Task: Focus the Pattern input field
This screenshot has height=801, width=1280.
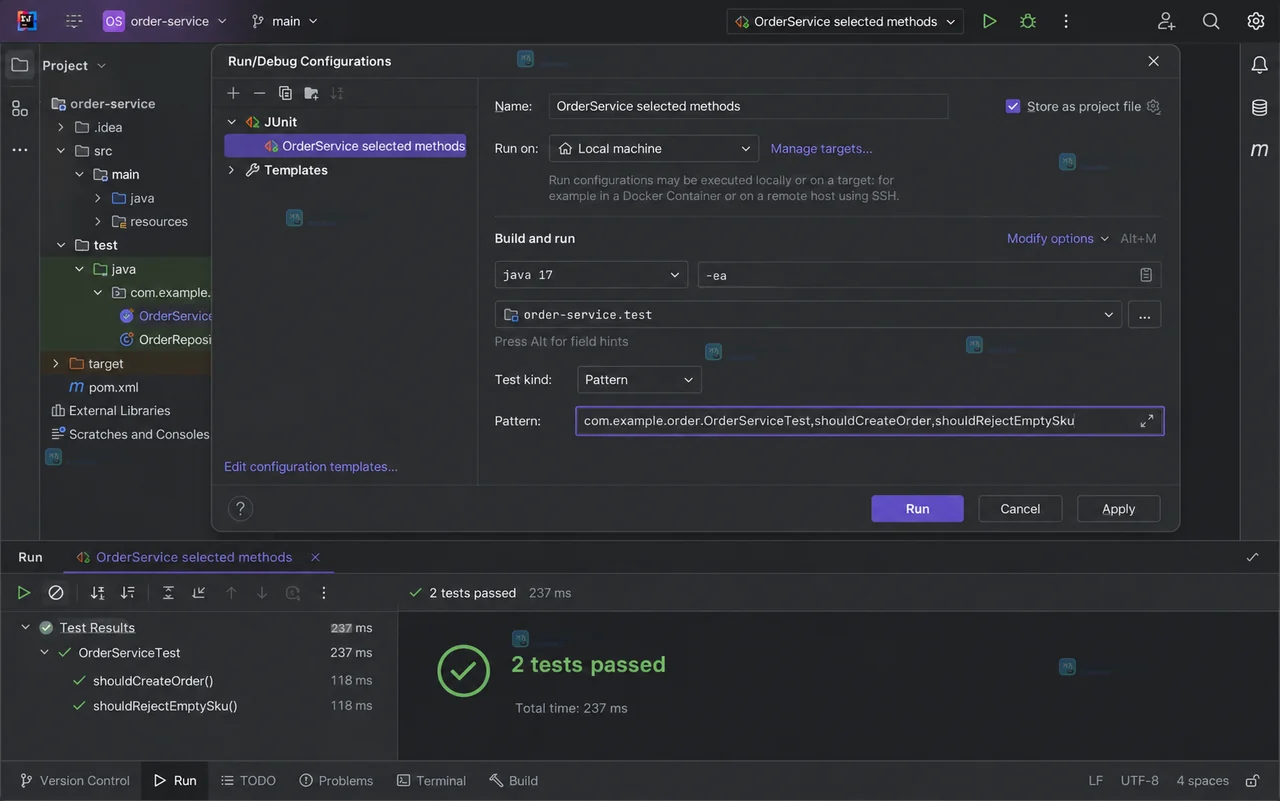Action: click(869, 421)
